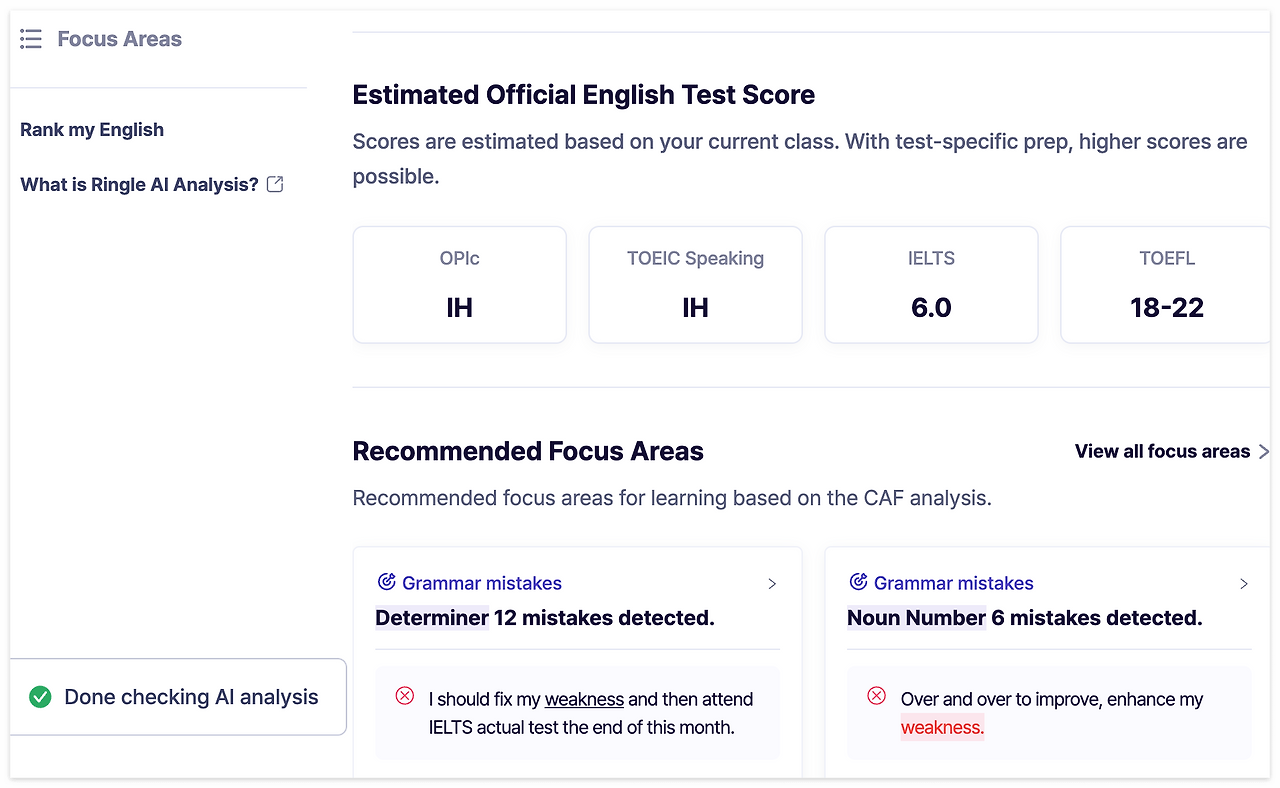1280x788 pixels.
Task: Click red error icon in Noun Number example
Action: (x=877, y=696)
